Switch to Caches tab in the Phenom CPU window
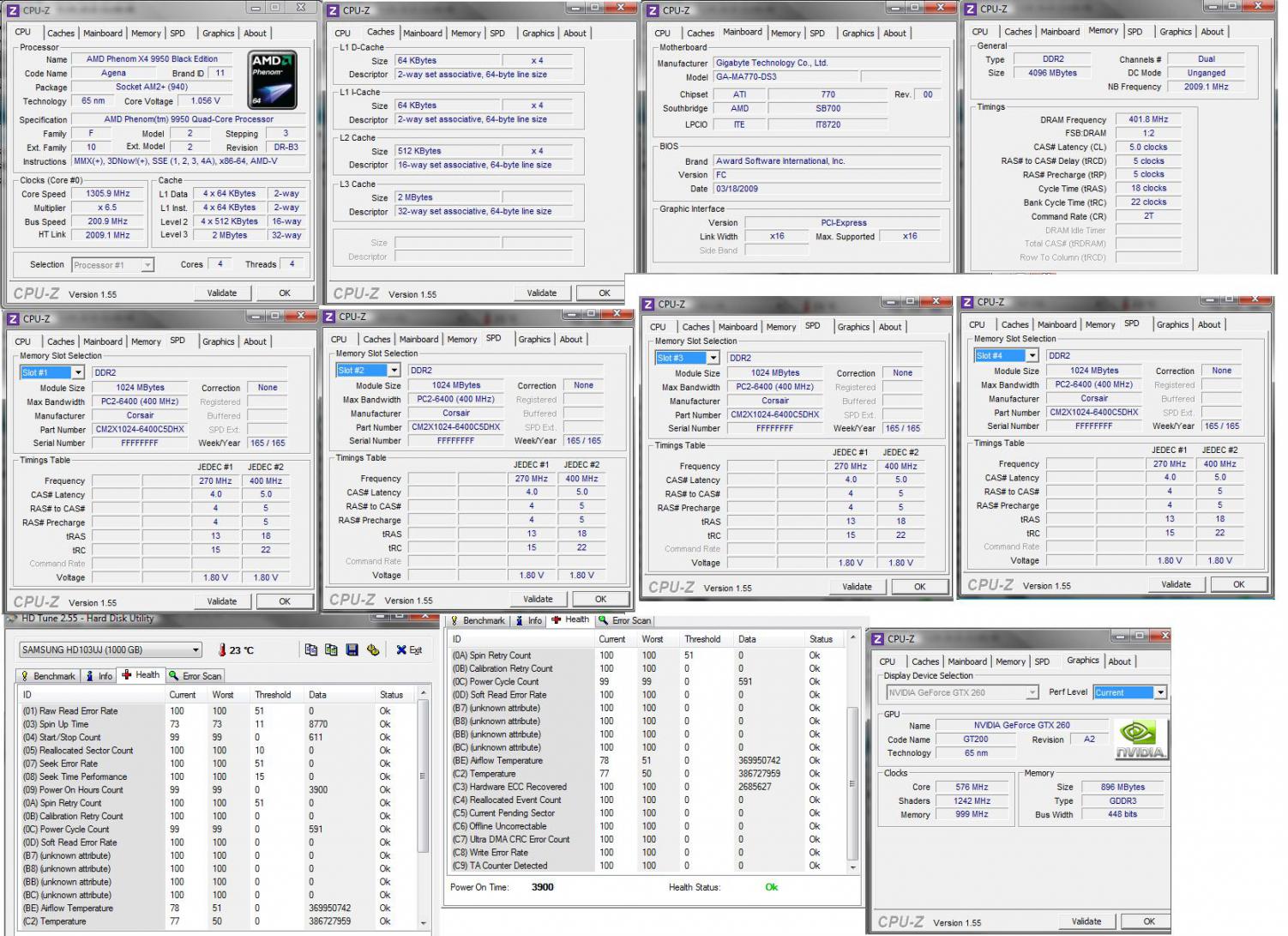The width and height of the screenshot is (1288, 936). tap(61, 33)
